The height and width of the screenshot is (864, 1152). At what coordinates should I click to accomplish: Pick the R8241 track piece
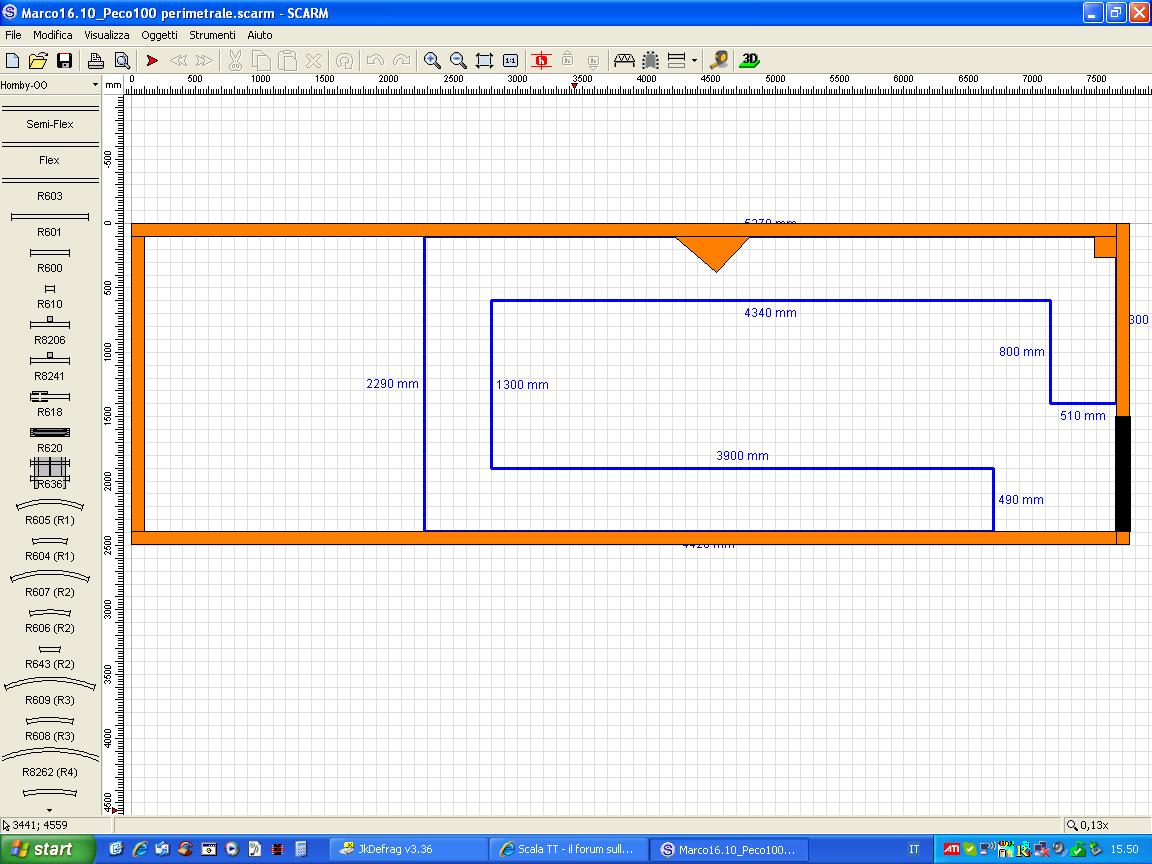[x=50, y=368]
